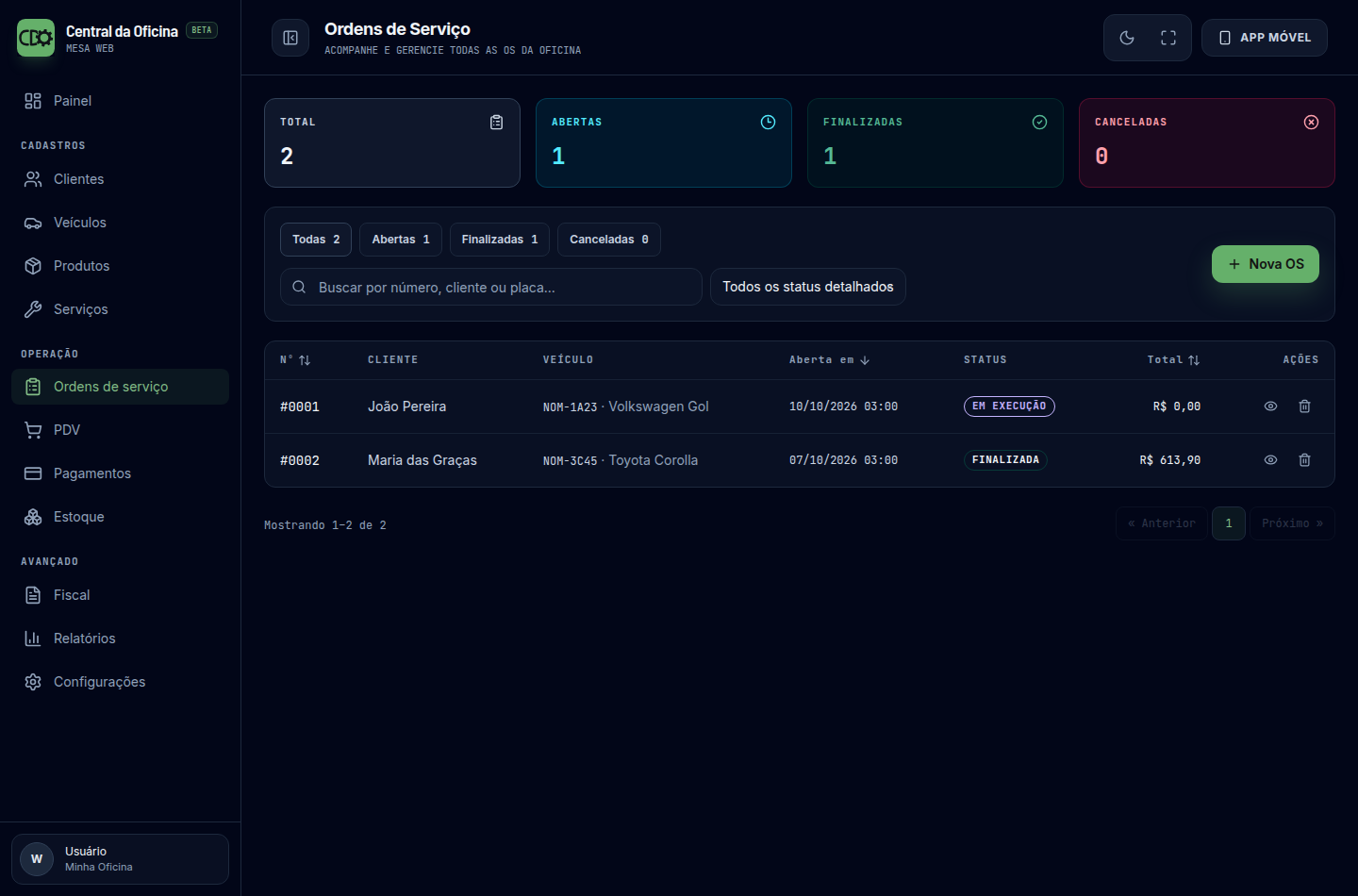Select the Finalizadas filter tab
This screenshot has width=1358, height=896.
(x=500, y=240)
